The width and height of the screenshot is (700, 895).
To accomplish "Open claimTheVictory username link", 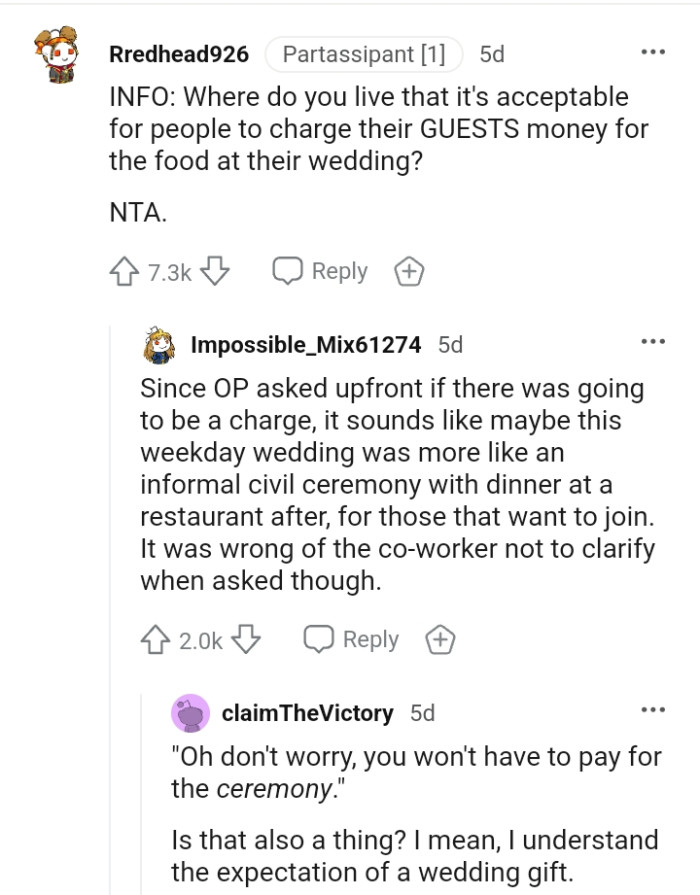I will pyautogui.click(x=307, y=713).
